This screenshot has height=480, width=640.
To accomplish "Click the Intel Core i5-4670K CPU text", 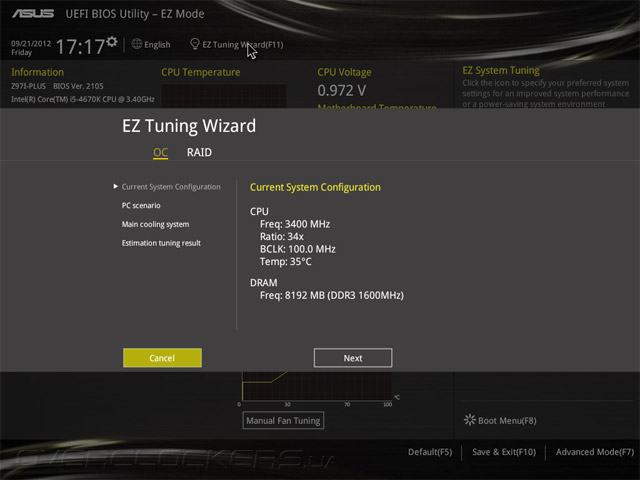I will [83, 99].
